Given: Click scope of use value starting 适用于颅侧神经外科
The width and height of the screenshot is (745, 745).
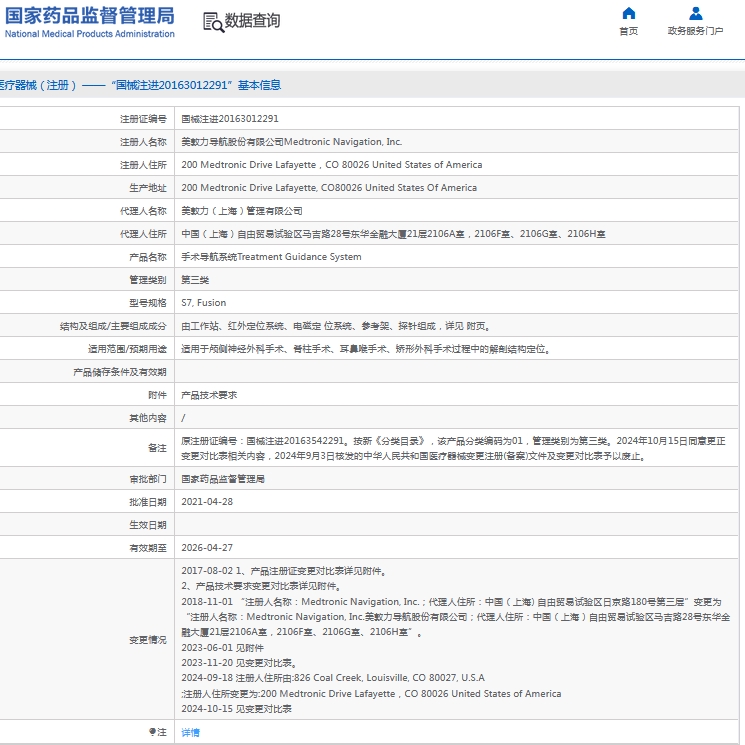Looking at the screenshot, I should pyautogui.click(x=366, y=349).
